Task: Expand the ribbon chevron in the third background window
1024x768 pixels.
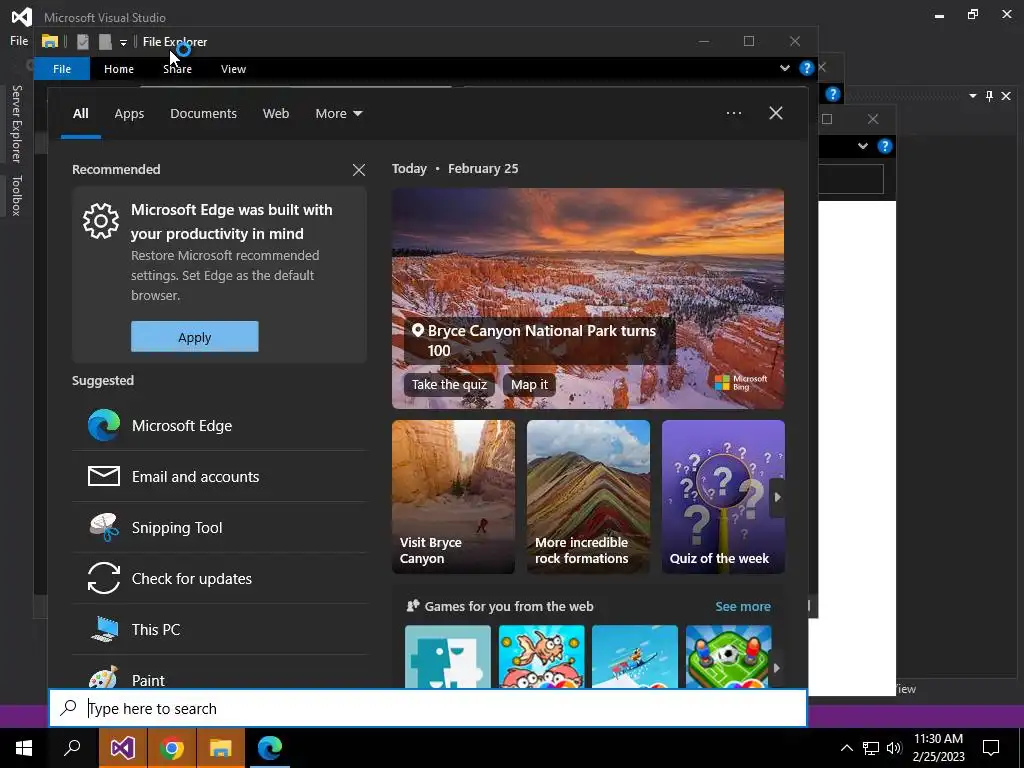Action: [x=863, y=146]
